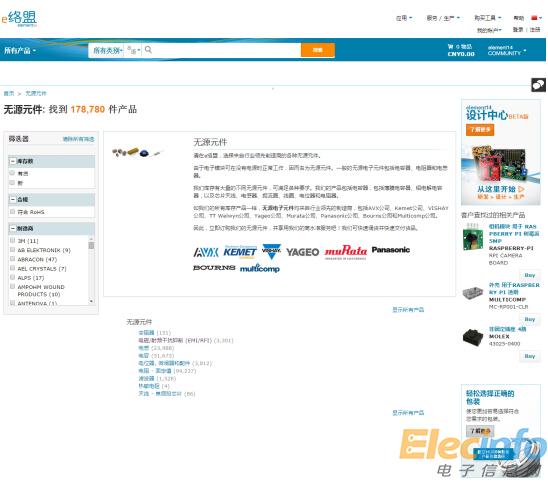Click the YAGEO brand logo
This screenshot has height=490, width=548.
coord(302,252)
